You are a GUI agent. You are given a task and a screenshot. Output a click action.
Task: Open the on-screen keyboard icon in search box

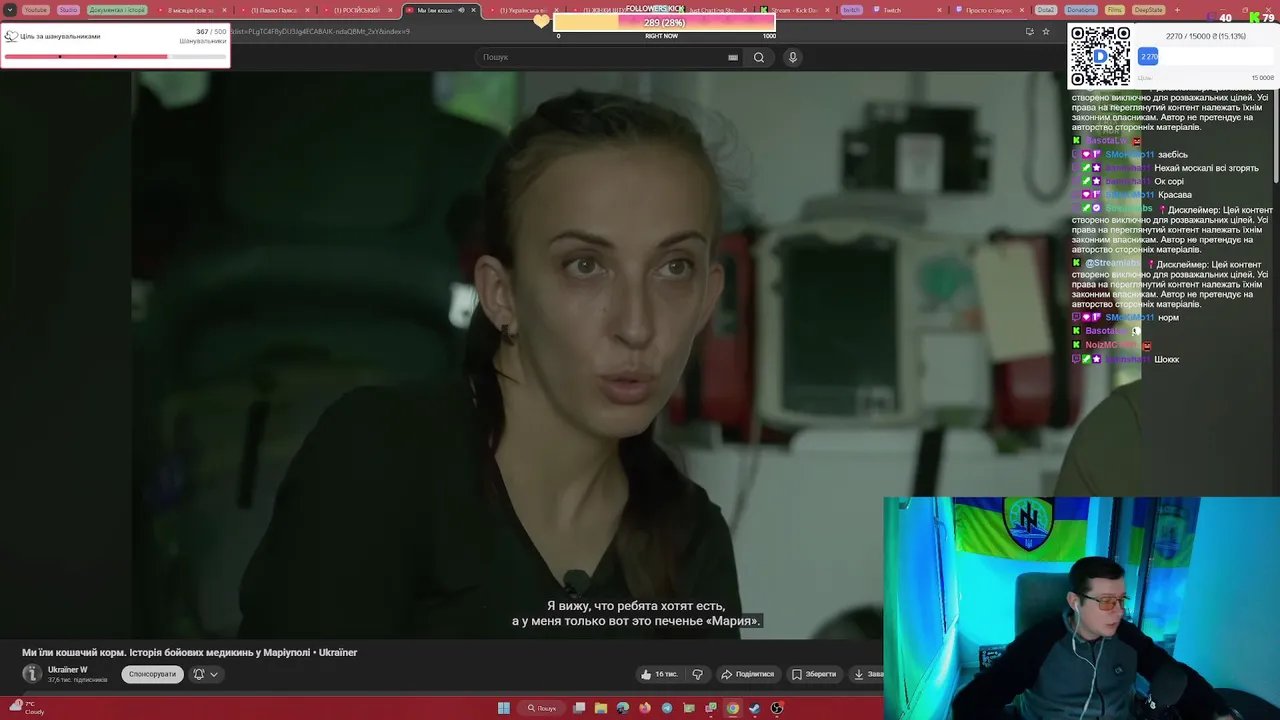click(x=733, y=57)
